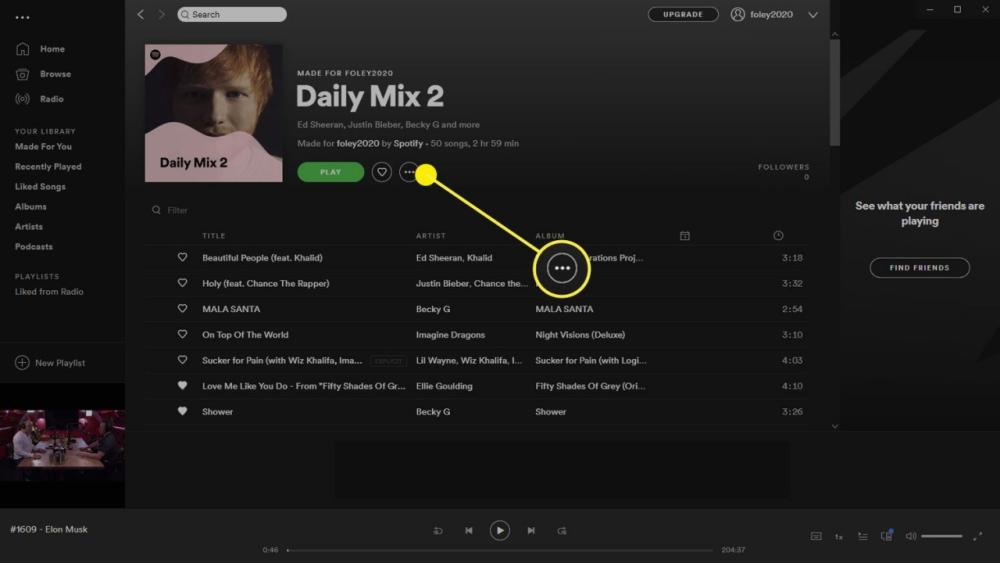Click the Browse box icon
The height and width of the screenshot is (563, 1000).
tap(22, 74)
